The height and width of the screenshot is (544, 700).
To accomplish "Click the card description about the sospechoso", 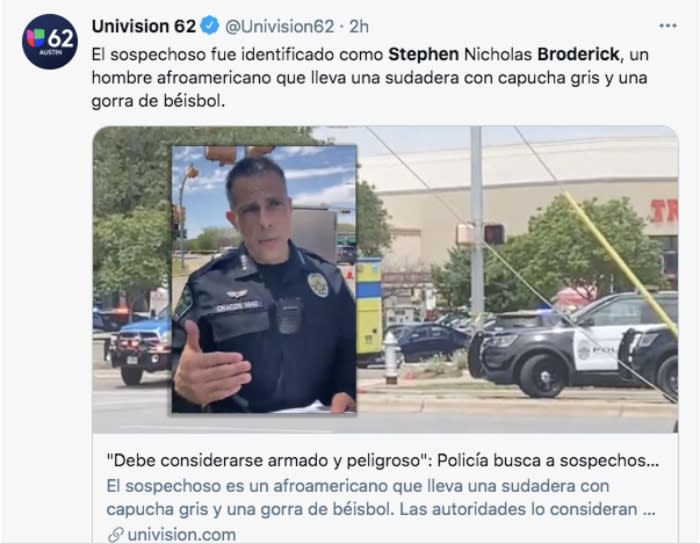I will tap(380, 498).
